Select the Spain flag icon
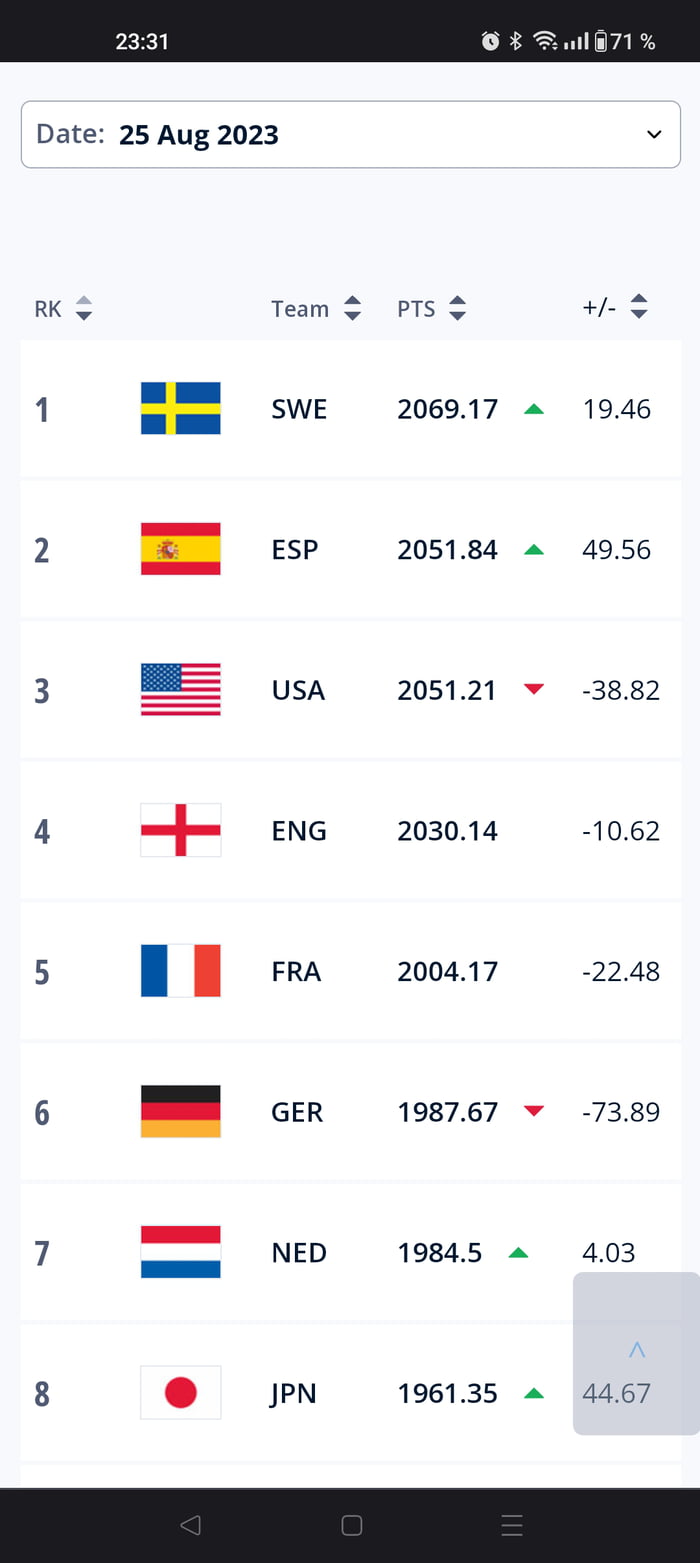This screenshot has height=1563, width=700. (x=181, y=548)
